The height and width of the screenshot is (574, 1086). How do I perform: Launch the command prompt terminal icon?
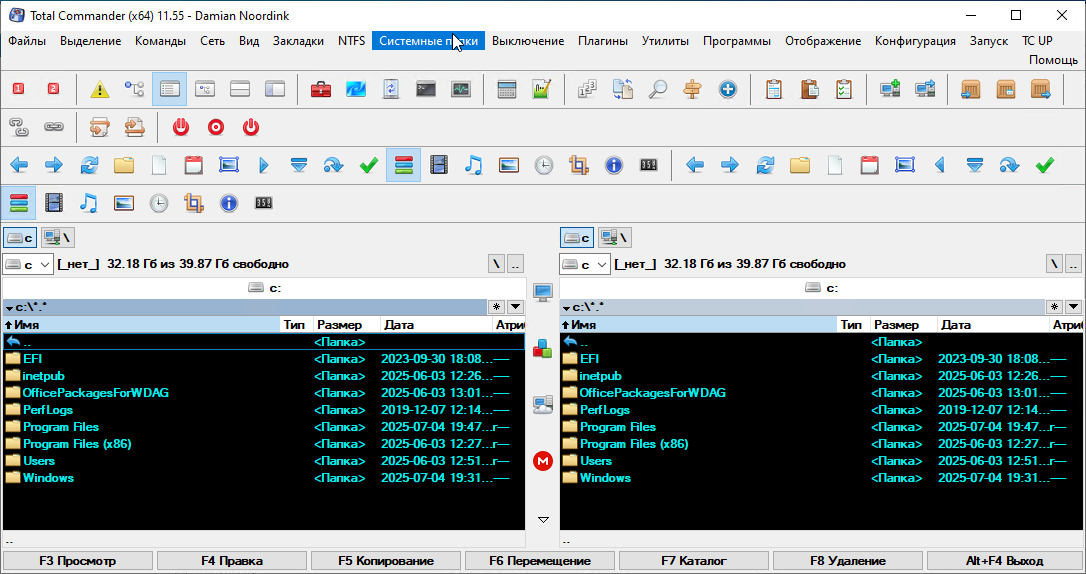pyautogui.click(x=425, y=89)
